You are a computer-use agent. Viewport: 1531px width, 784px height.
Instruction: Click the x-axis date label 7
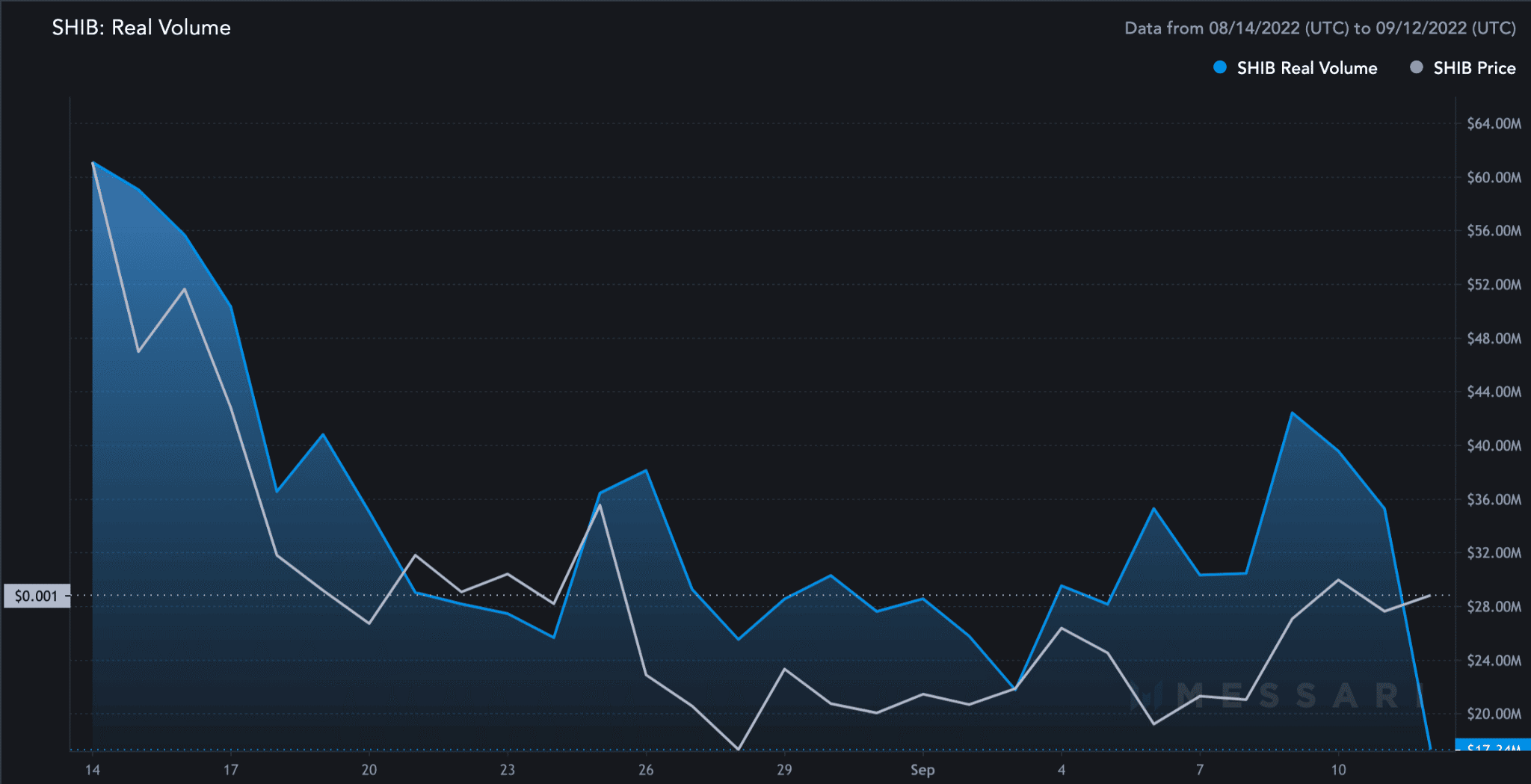(x=1200, y=770)
